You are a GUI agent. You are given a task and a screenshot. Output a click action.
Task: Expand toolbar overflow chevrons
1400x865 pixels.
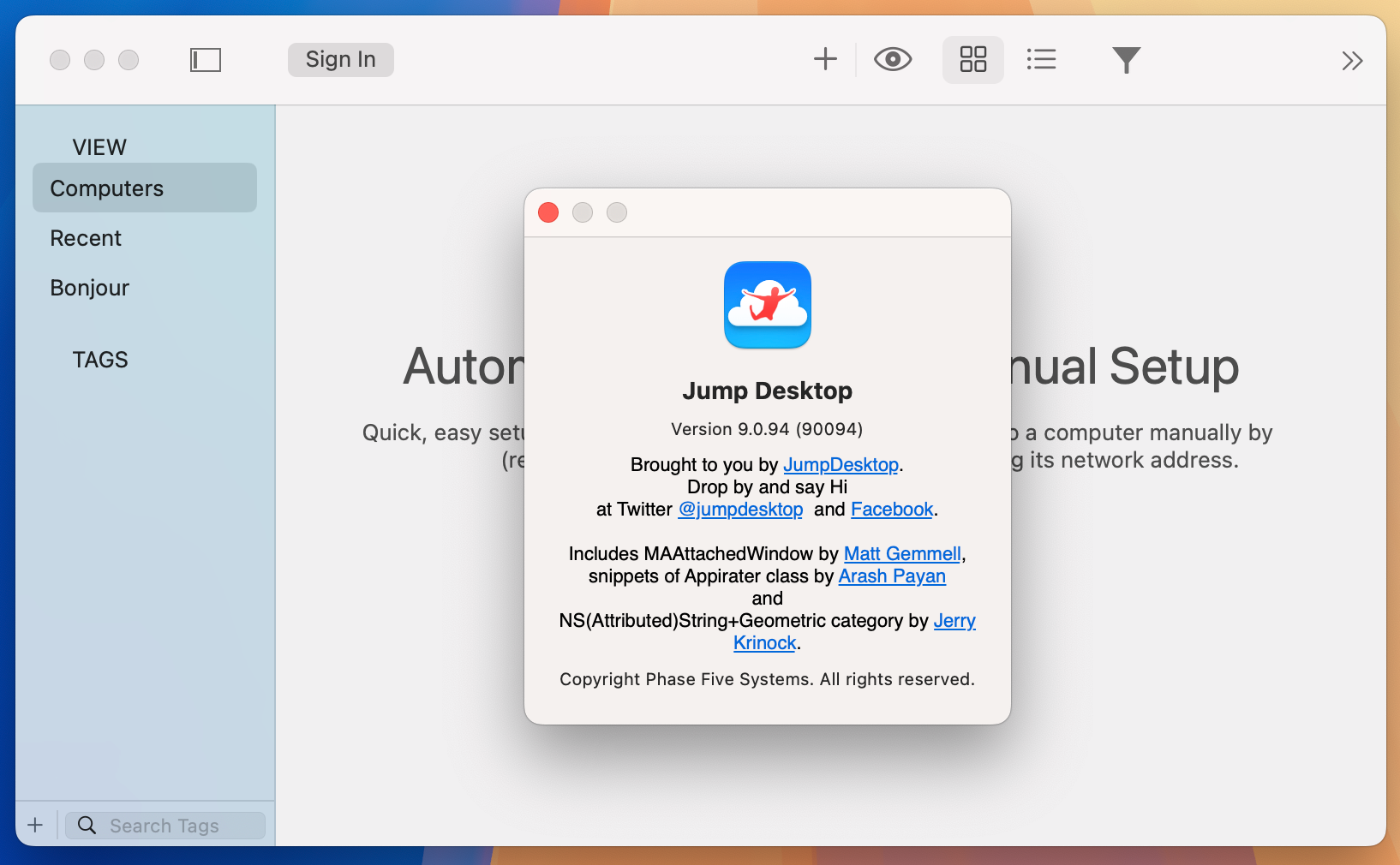tap(1352, 61)
